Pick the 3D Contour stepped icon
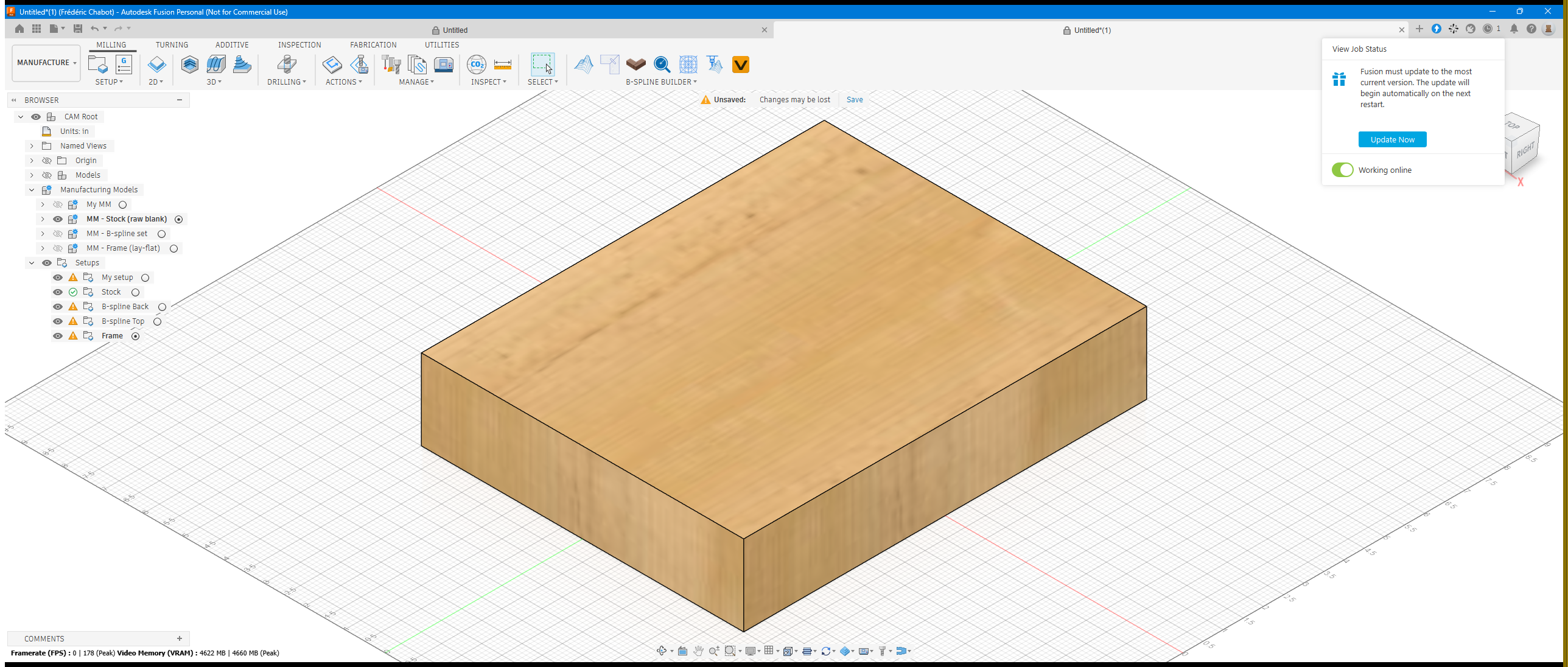 pyautogui.click(x=242, y=64)
